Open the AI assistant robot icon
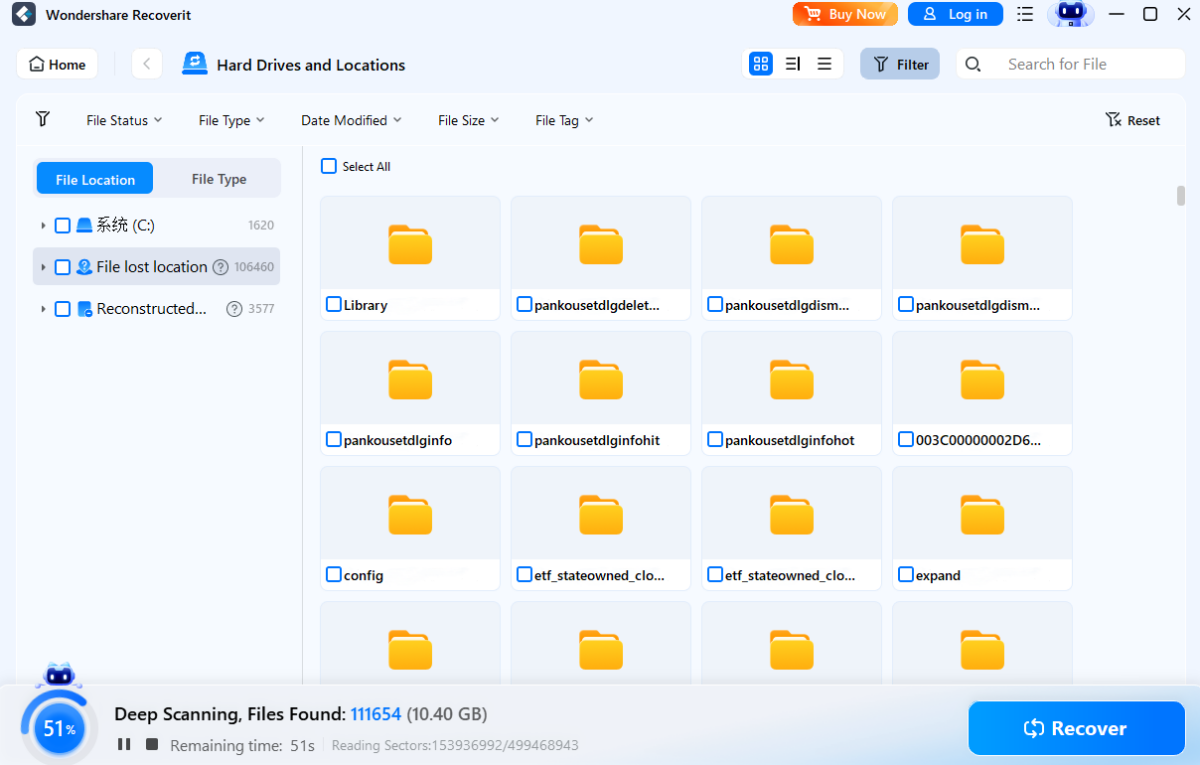 (1071, 15)
